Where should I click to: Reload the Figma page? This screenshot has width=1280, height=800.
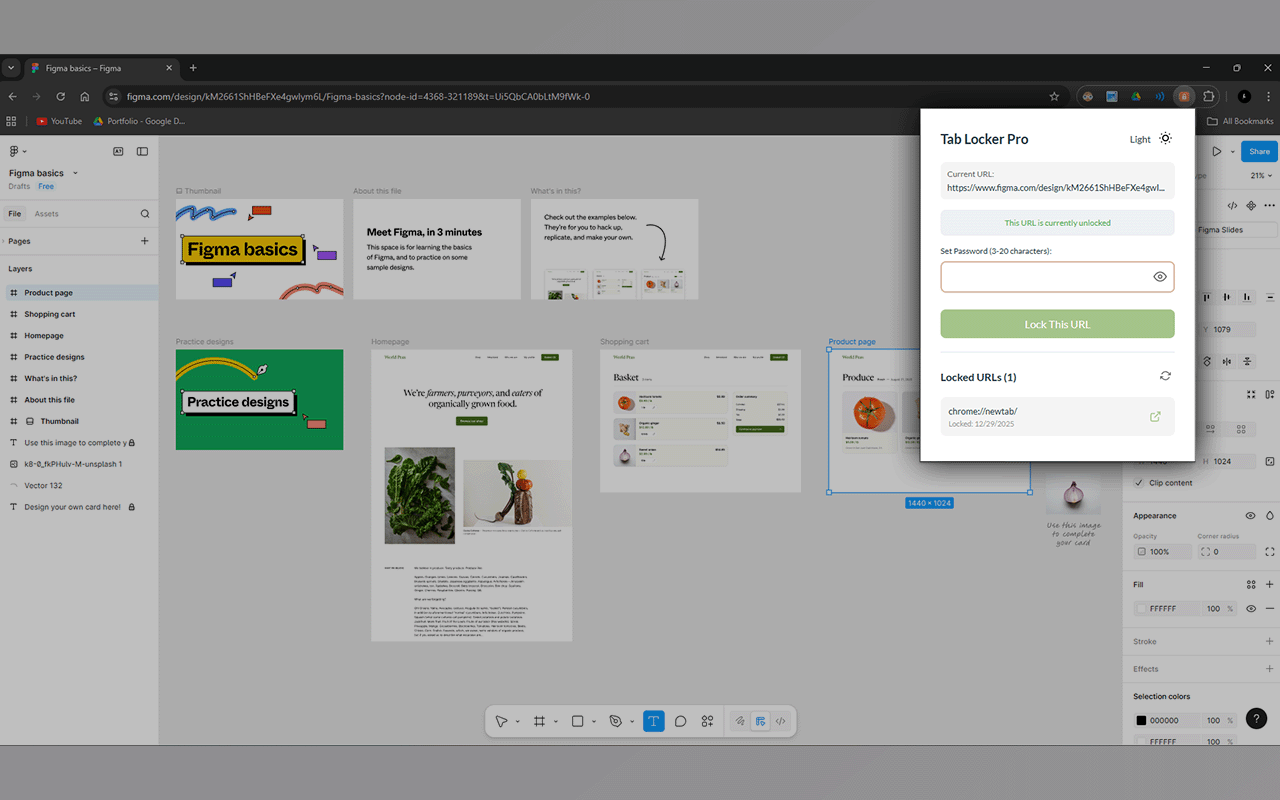[x=61, y=97]
